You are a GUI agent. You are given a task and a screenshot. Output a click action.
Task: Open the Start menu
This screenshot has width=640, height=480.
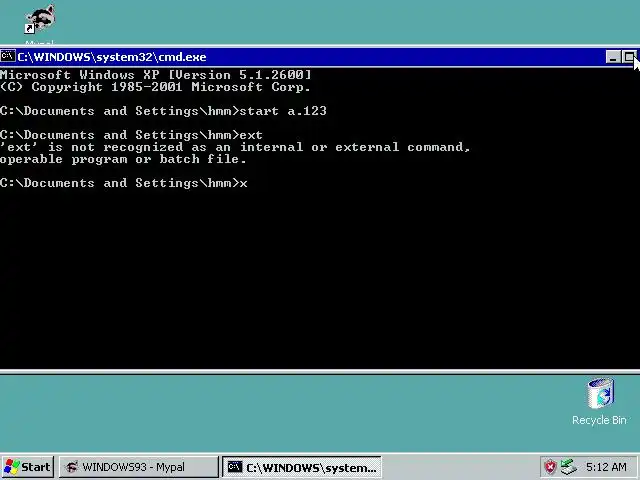point(27,467)
